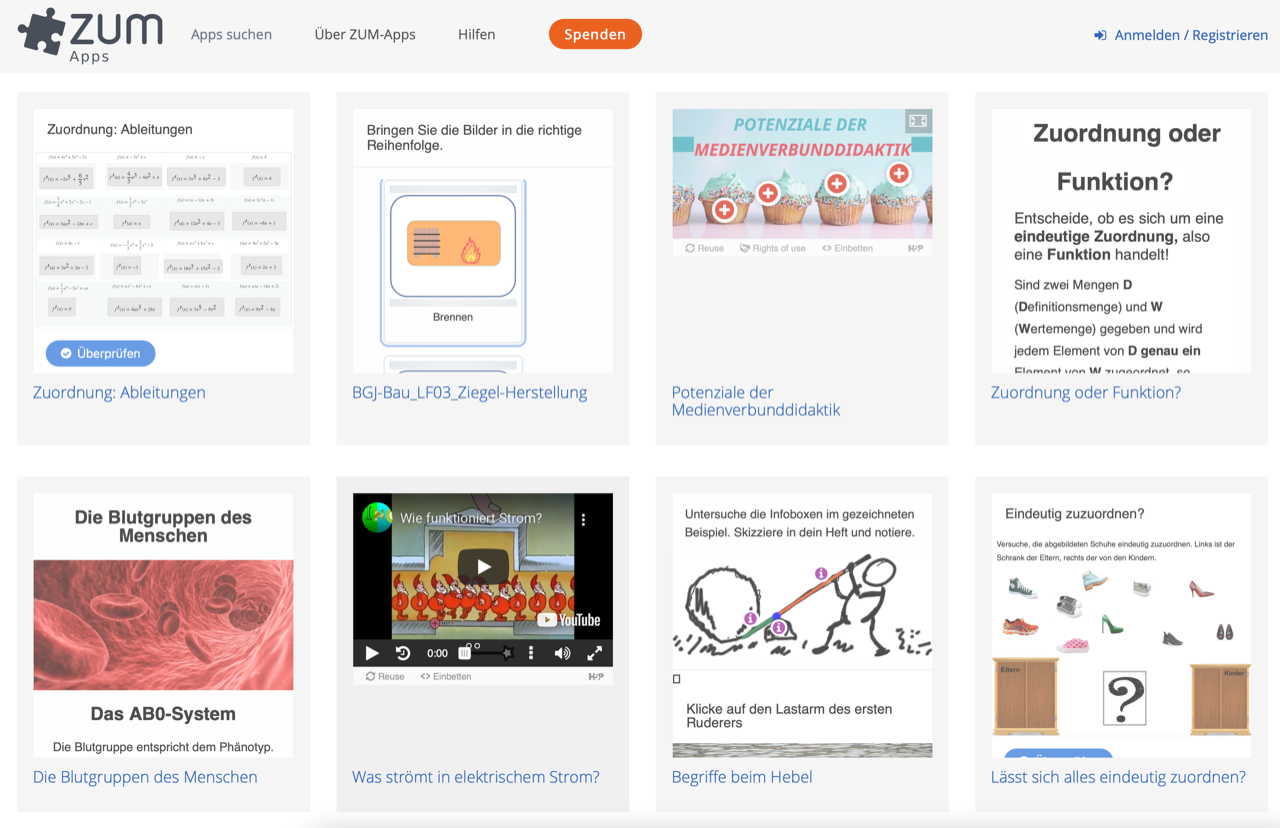Click the orange Spenden button
The height and width of the screenshot is (828, 1280).
[x=595, y=34]
